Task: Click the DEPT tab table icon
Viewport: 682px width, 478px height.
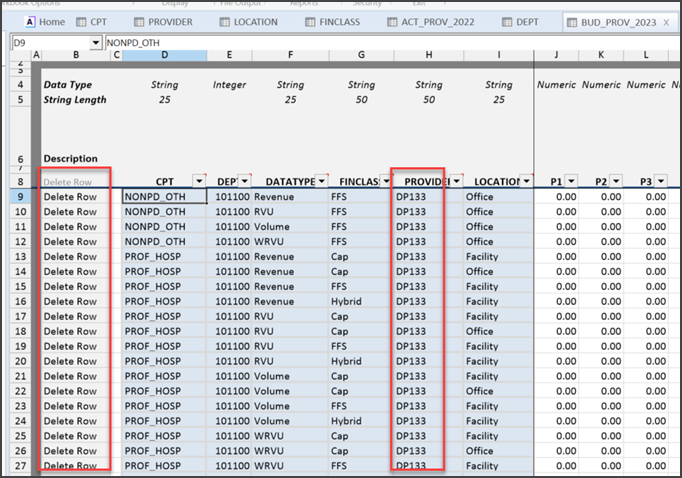Action: click(x=507, y=22)
